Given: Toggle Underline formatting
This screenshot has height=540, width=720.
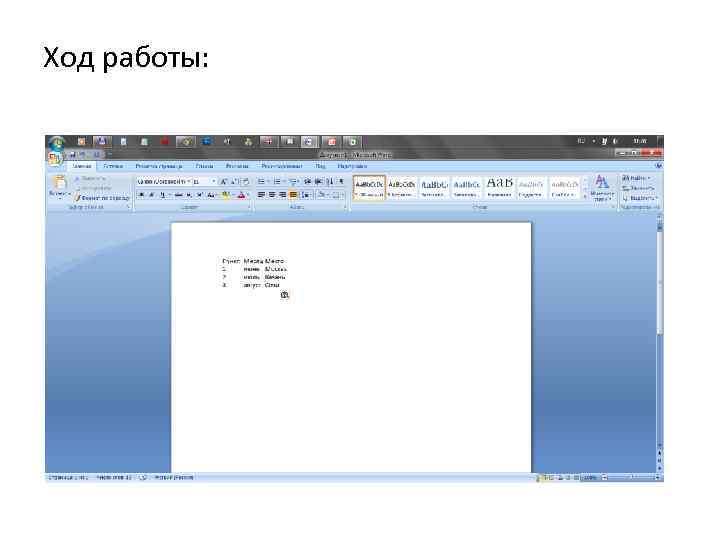Looking at the screenshot, I should coord(164,195).
